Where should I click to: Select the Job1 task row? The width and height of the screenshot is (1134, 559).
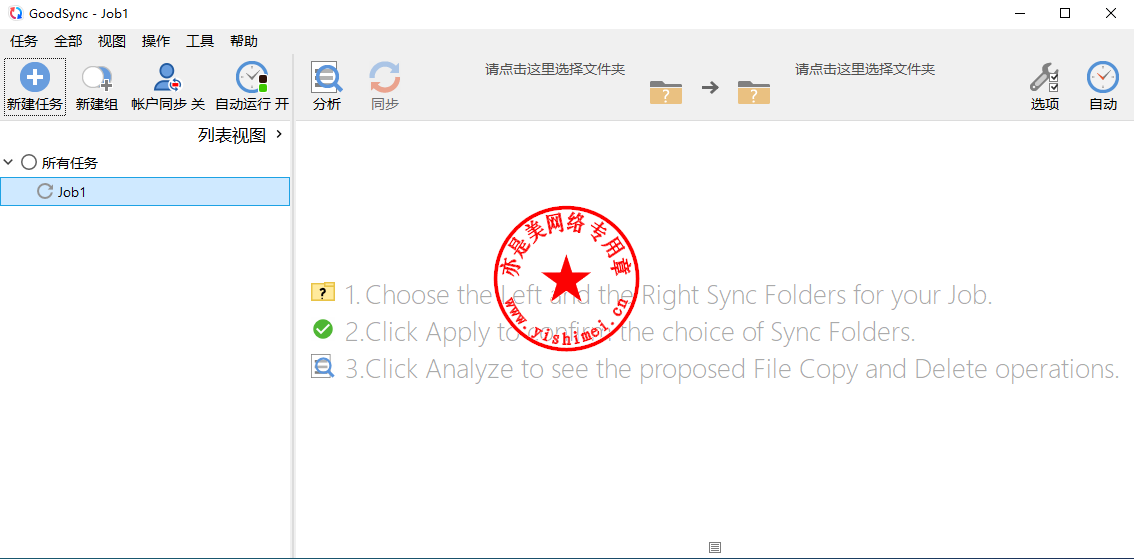145,192
